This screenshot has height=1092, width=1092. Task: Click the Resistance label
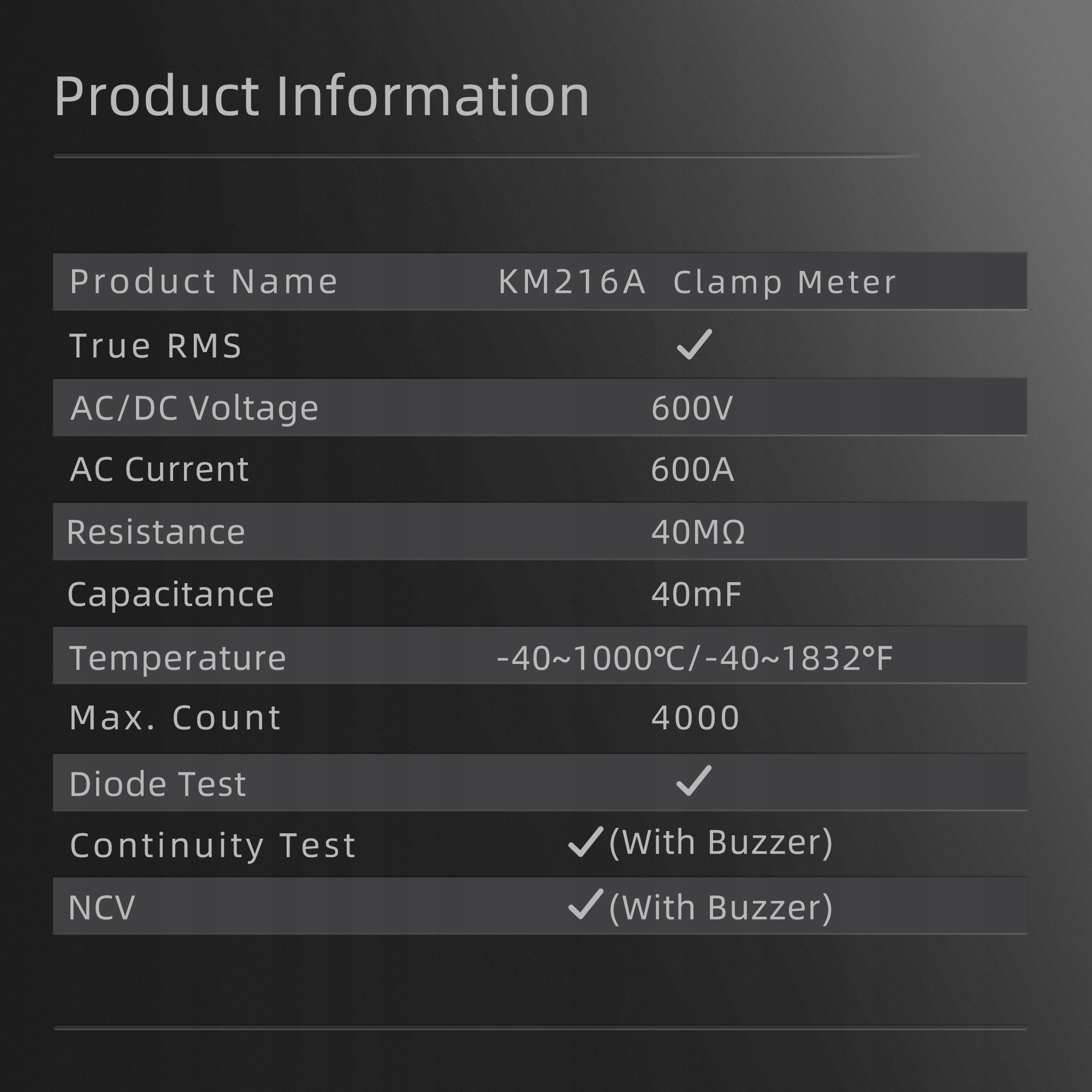click(156, 532)
